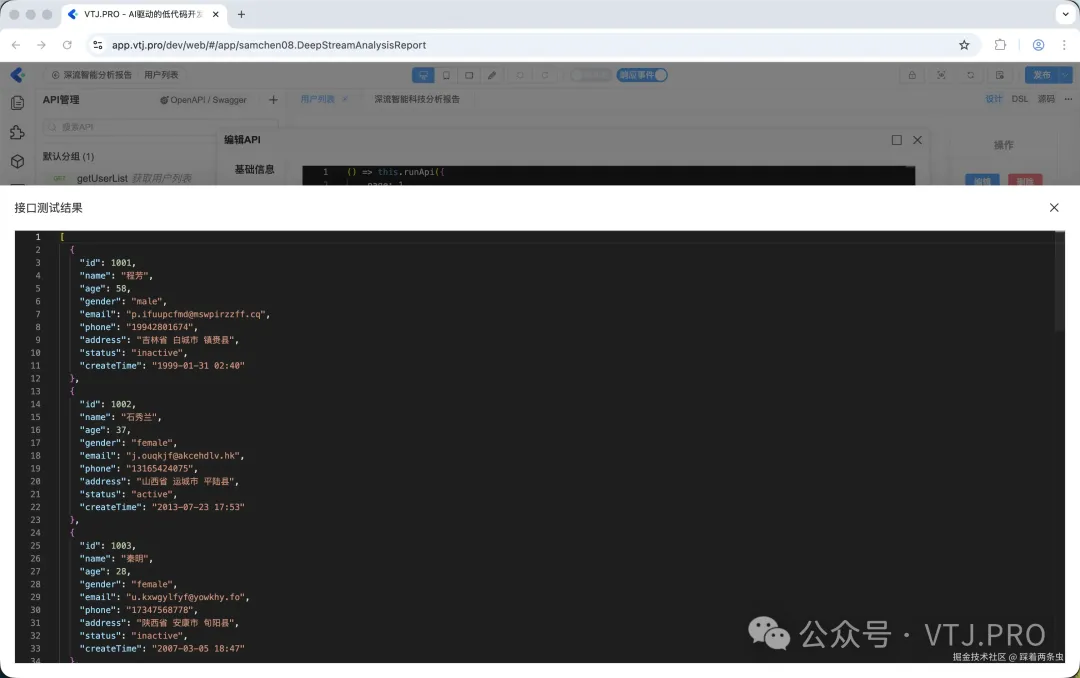Open the 发布 dropdown arrow

[1066, 75]
